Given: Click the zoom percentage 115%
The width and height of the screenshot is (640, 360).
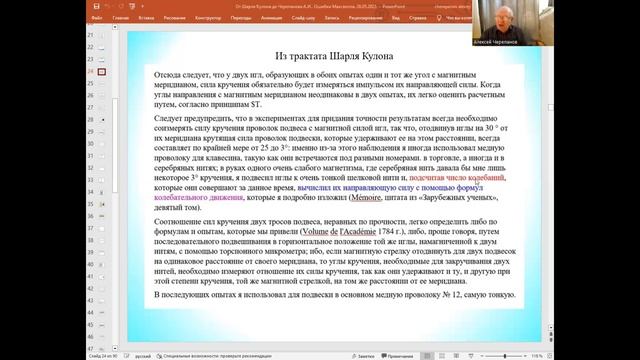Looking at the screenshot, I should [x=537, y=356].
